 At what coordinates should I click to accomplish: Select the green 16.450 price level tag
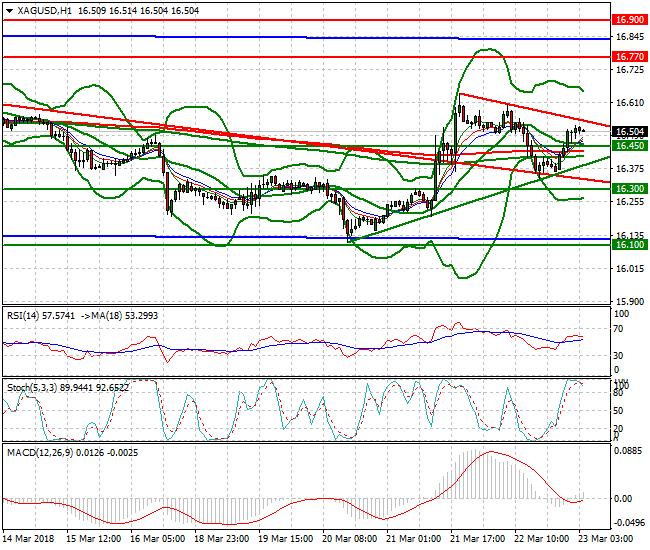pos(629,146)
